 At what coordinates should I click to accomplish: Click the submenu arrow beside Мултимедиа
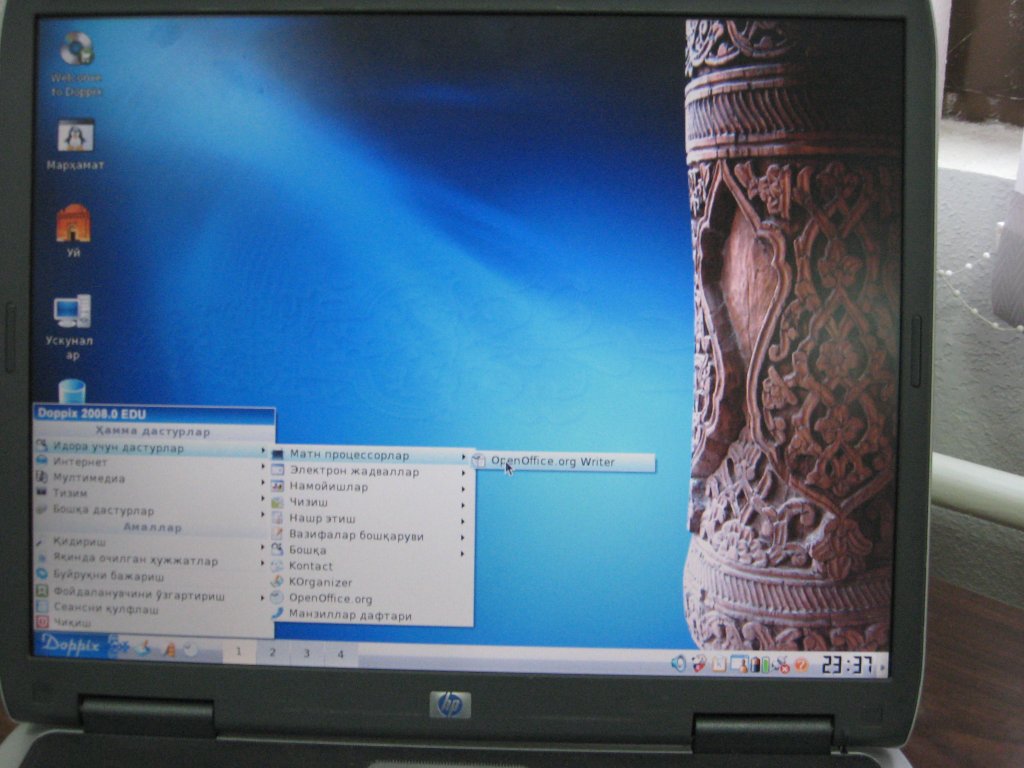pos(263,482)
